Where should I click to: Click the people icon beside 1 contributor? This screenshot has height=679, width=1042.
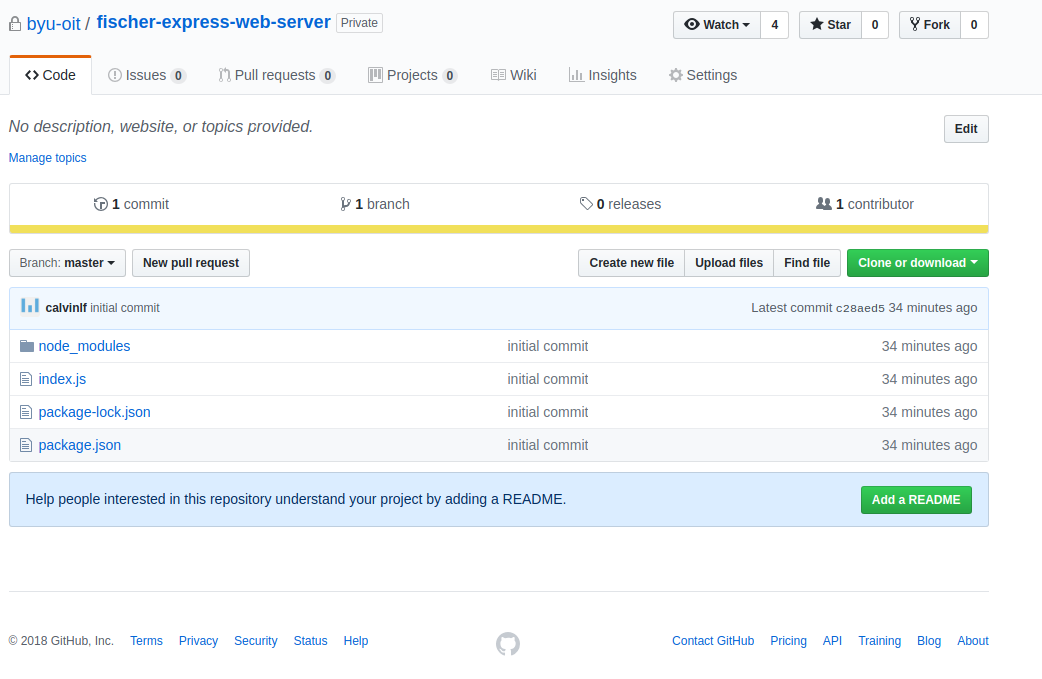coord(823,203)
